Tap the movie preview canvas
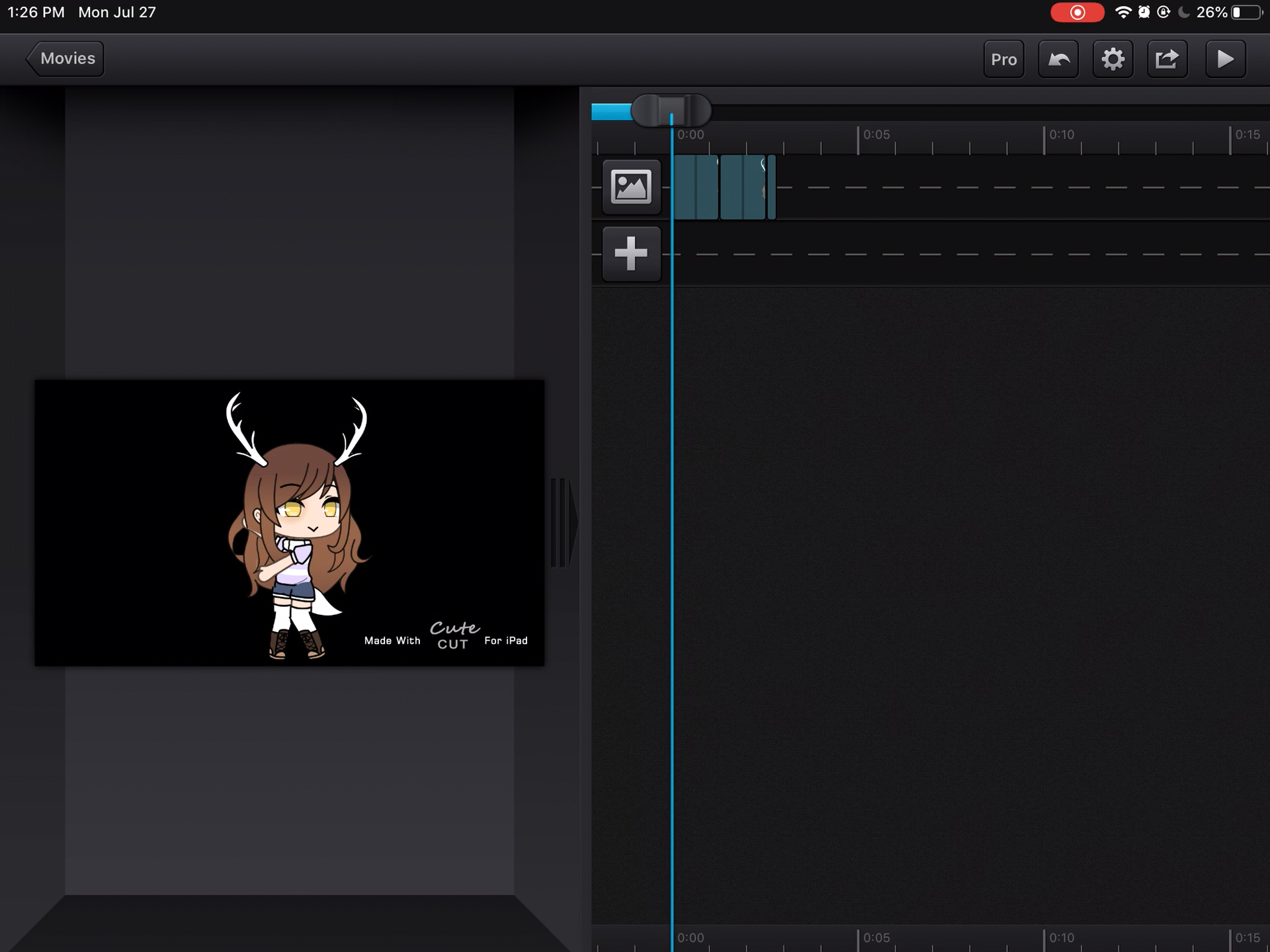Image resolution: width=1270 pixels, height=952 pixels. point(290,522)
